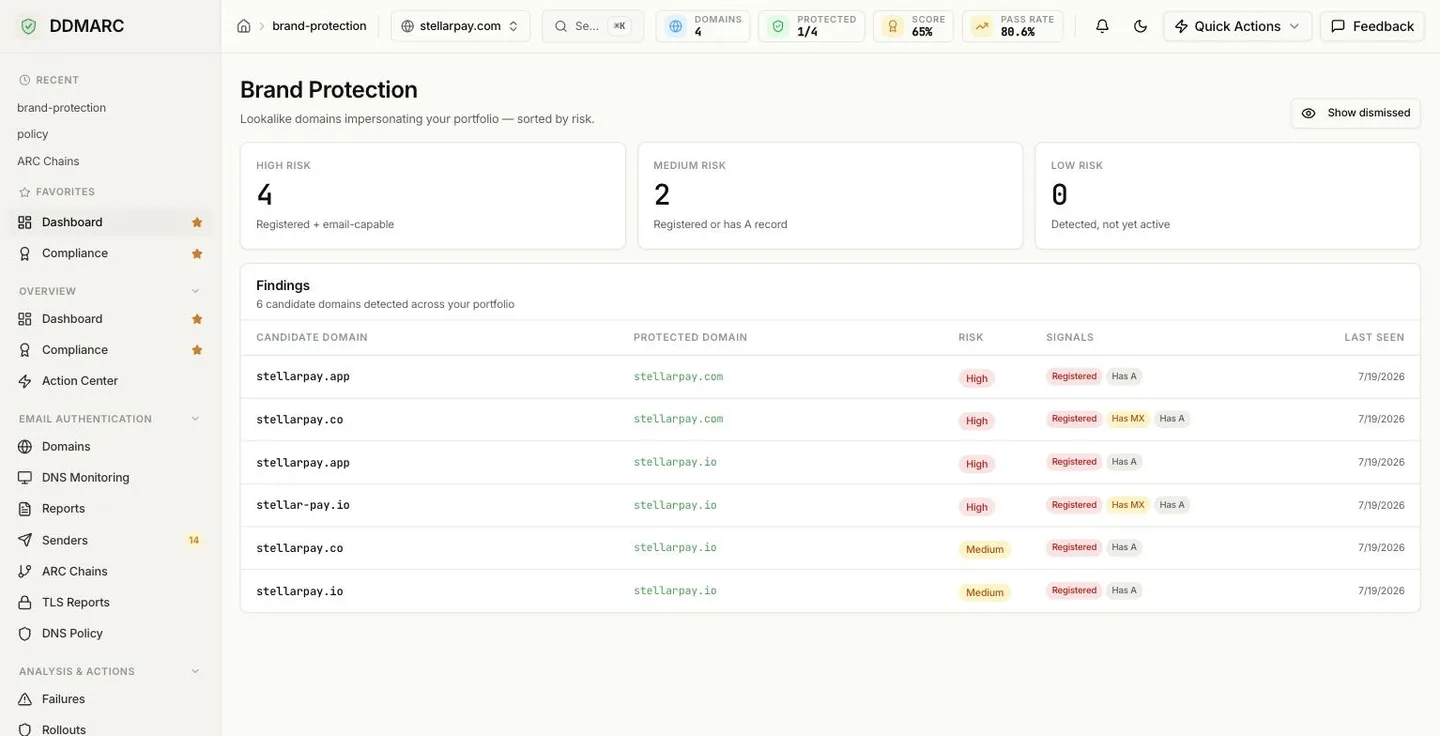Toggle dark mode moon icon
Image resolution: width=1440 pixels, height=736 pixels.
click(x=1140, y=26)
